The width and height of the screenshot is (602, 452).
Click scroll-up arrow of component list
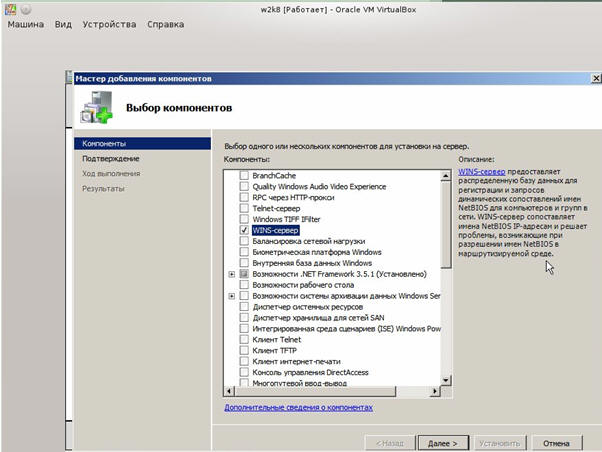pyautogui.click(x=445, y=176)
